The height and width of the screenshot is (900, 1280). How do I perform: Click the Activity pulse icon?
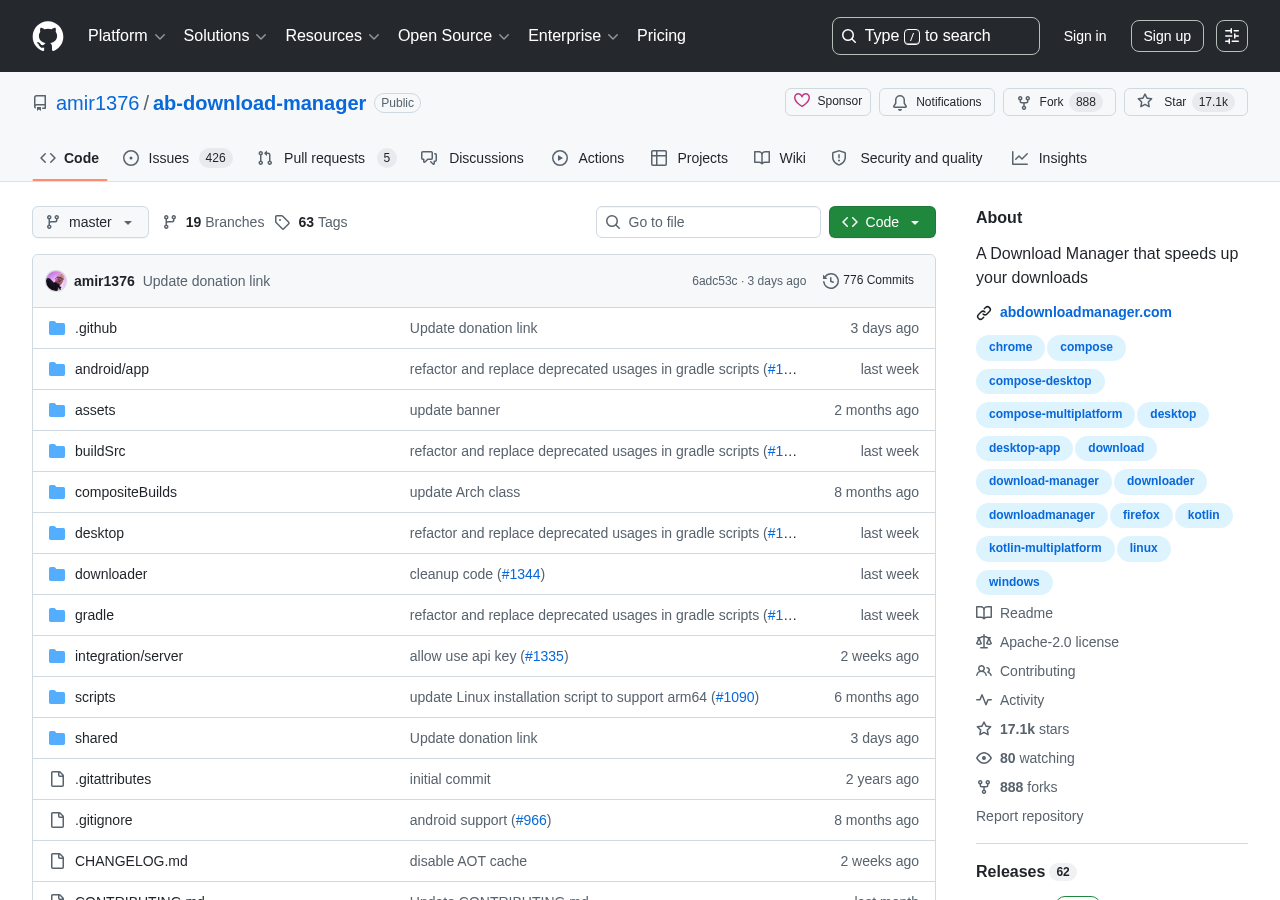click(984, 700)
